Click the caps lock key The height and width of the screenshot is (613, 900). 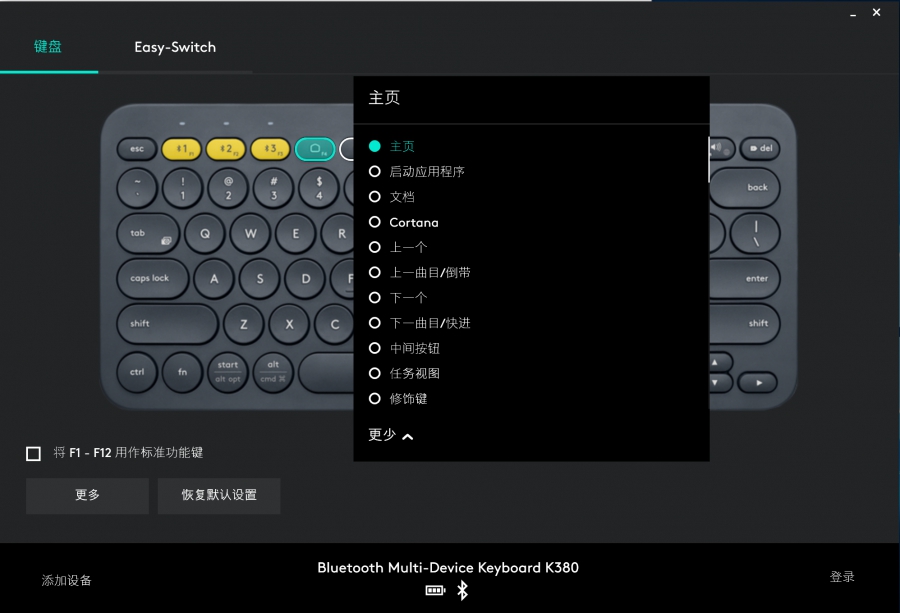[x=153, y=278]
